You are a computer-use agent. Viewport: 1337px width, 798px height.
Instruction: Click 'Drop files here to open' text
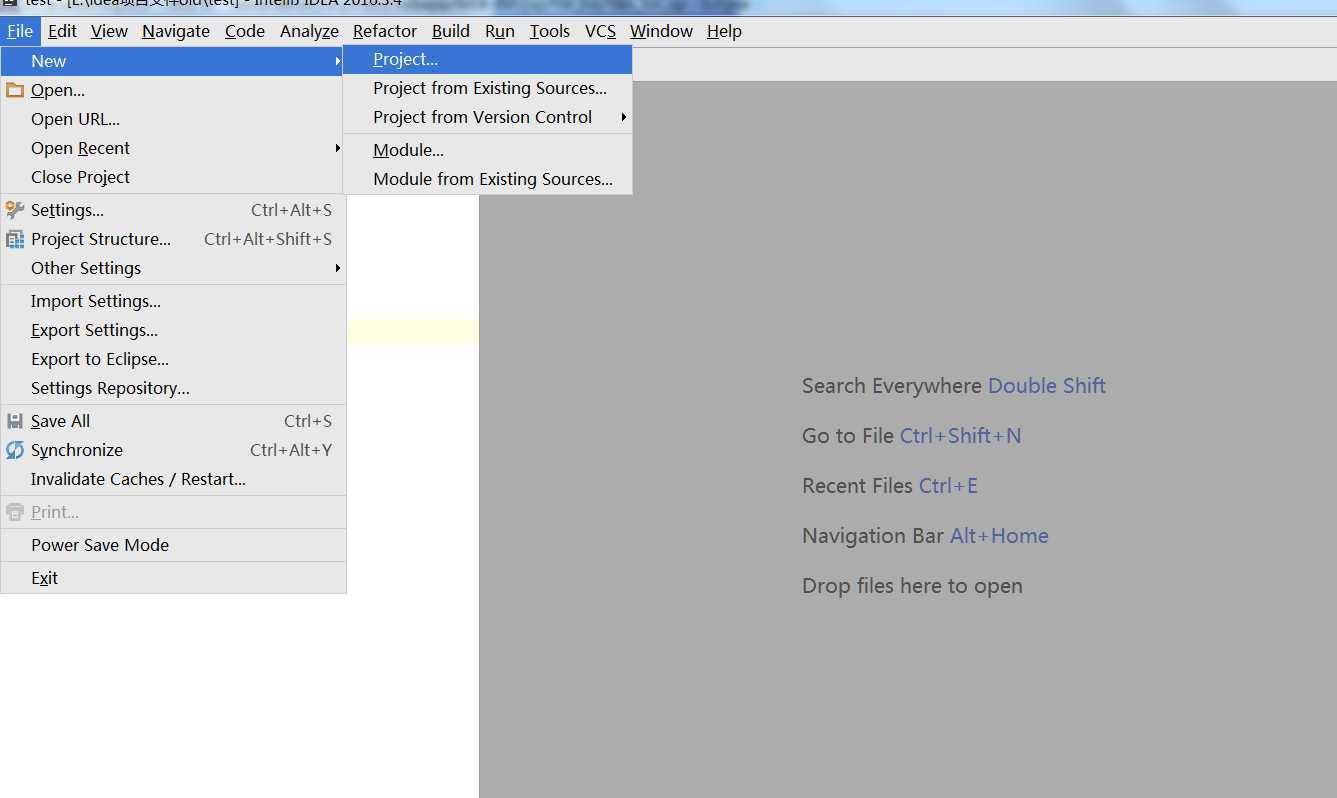pyautogui.click(x=912, y=586)
